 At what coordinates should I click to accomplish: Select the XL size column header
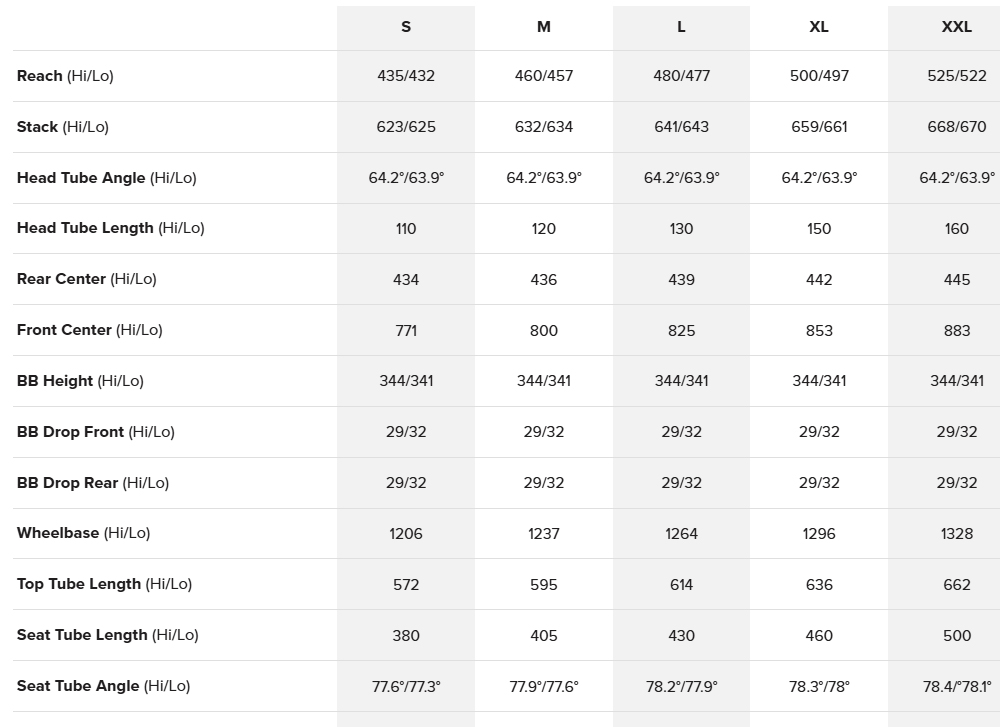(819, 27)
